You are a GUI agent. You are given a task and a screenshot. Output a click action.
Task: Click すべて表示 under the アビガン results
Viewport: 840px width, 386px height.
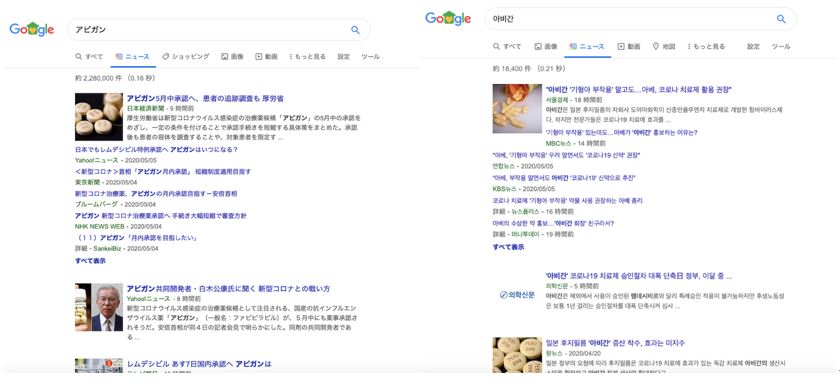pyautogui.click(x=90, y=261)
